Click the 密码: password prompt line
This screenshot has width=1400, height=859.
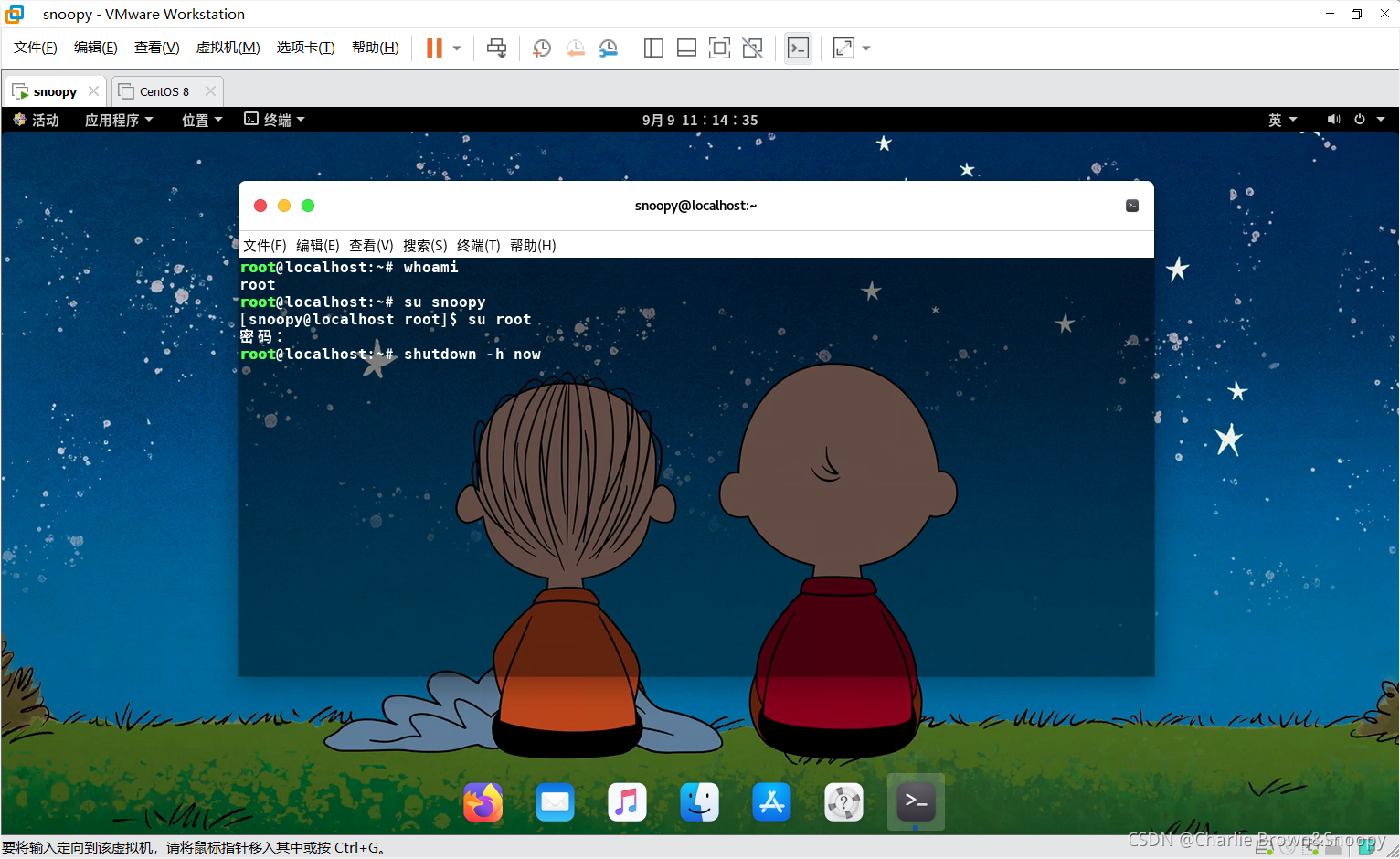[x=261, y=337]
